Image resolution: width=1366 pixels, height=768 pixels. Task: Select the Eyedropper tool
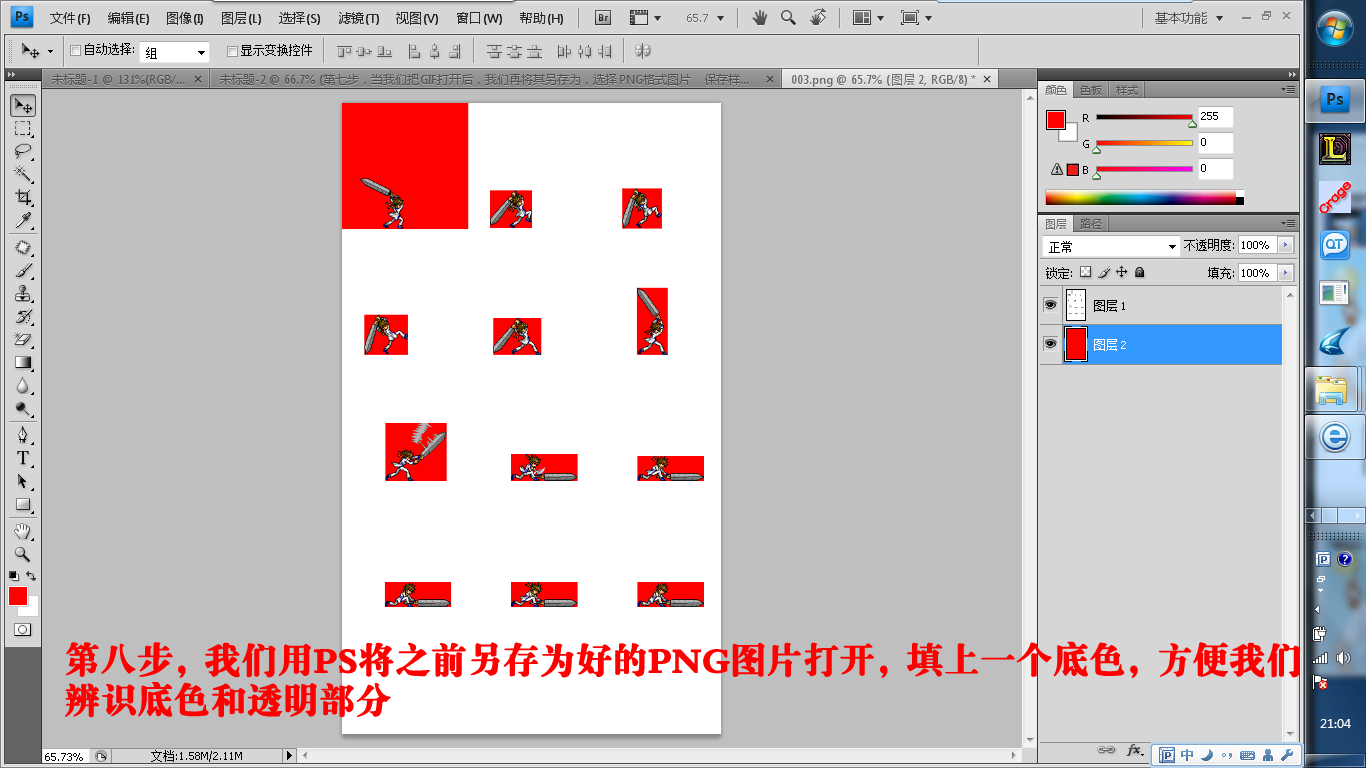22,221
